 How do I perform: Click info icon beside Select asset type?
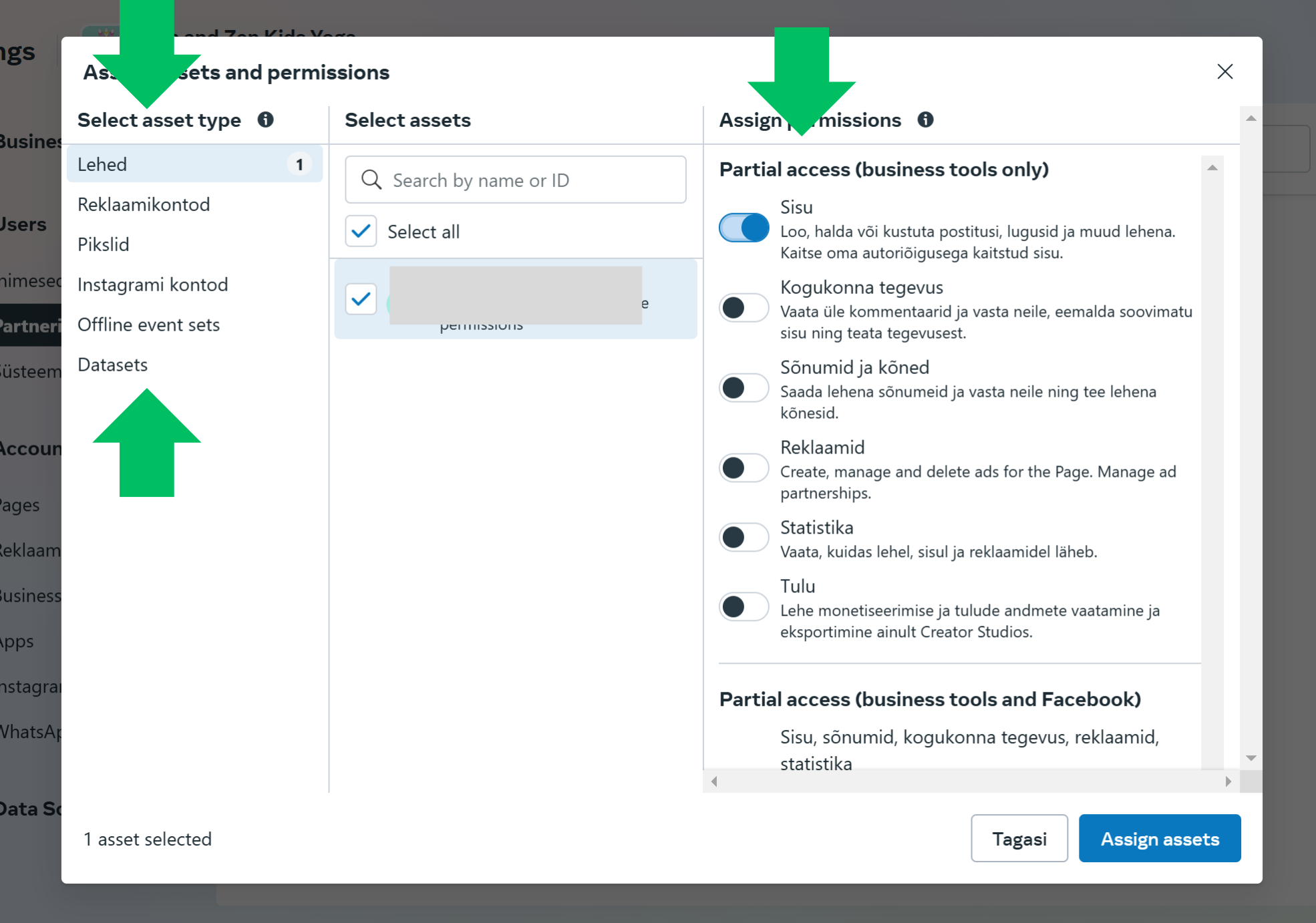point(265,120)
